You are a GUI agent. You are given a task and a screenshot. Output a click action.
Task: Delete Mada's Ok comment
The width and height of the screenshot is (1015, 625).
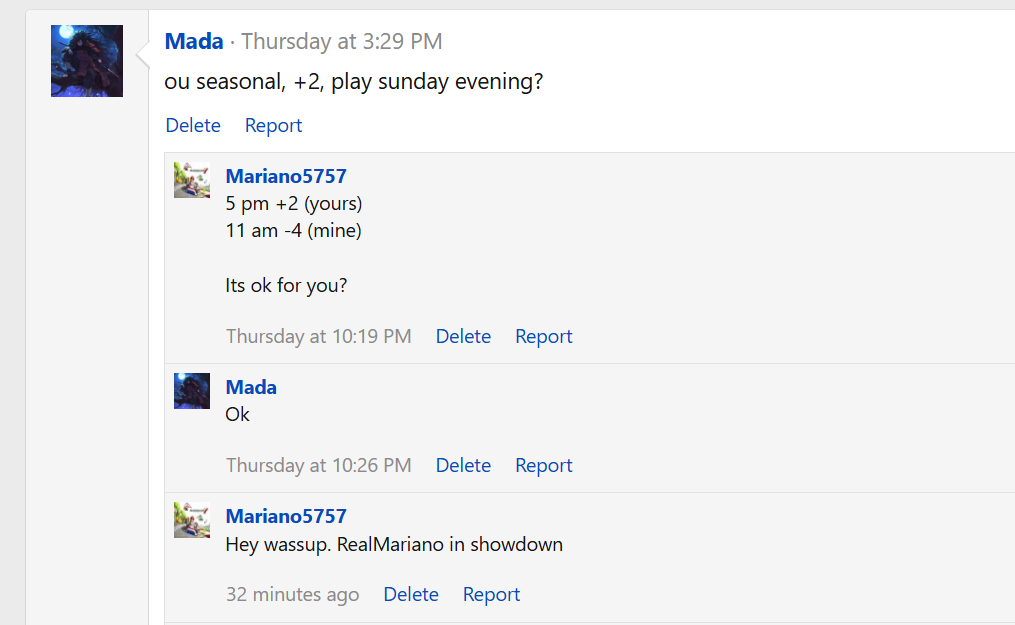pos(463,465)
